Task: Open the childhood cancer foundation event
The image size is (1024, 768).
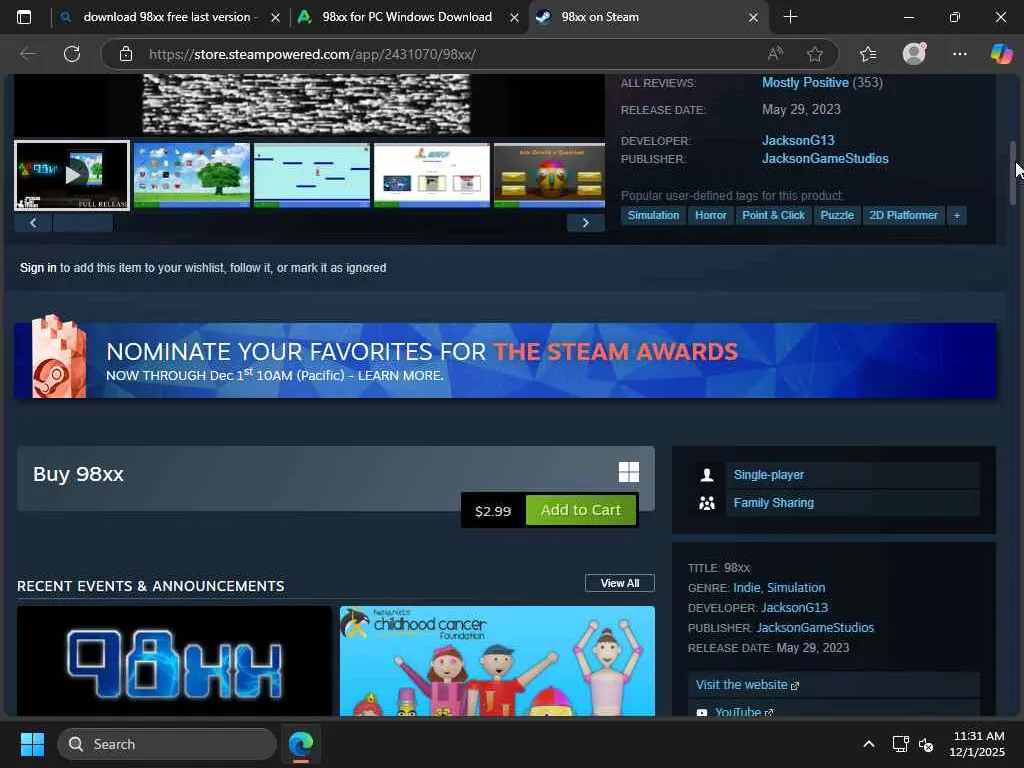Action: point(497,661)
